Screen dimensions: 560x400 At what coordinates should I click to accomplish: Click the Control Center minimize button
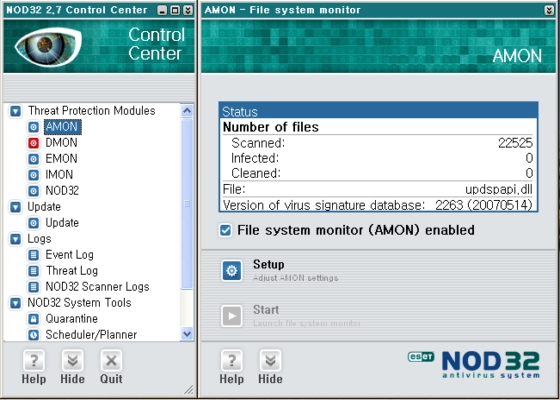162,10
